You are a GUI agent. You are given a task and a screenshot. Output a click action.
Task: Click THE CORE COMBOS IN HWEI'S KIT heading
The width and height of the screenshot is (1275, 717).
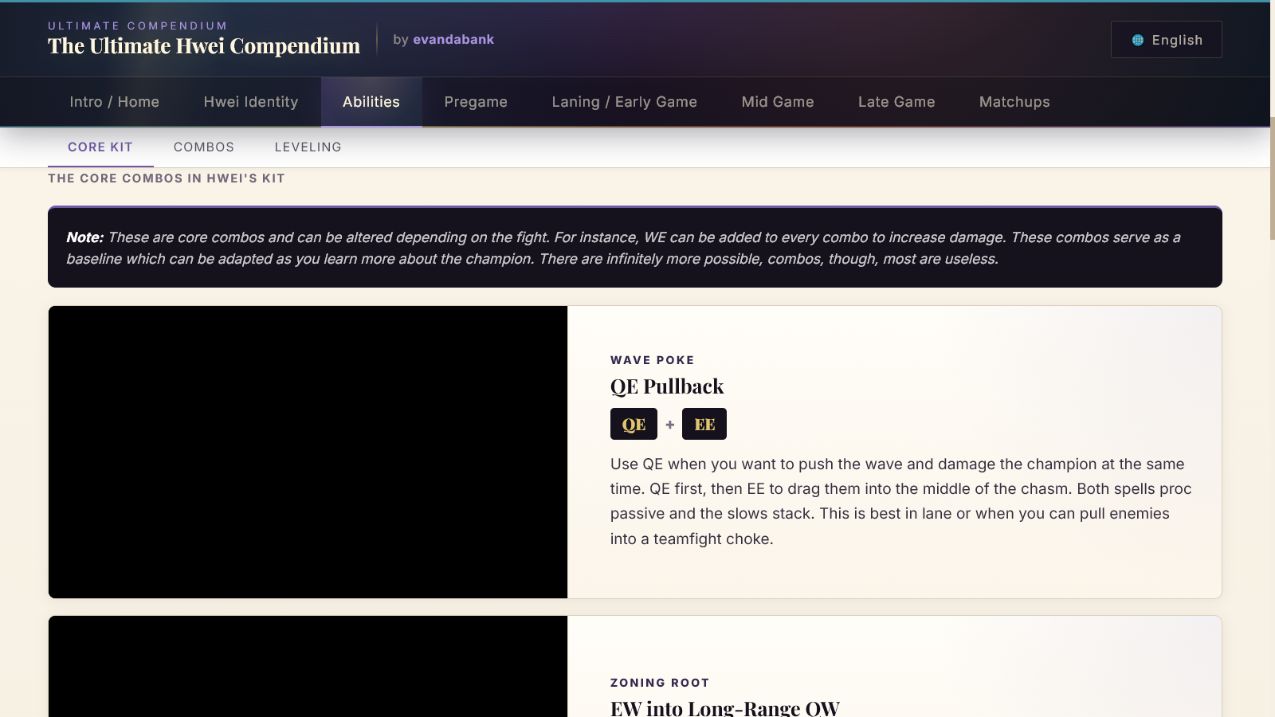pos(167,178)
